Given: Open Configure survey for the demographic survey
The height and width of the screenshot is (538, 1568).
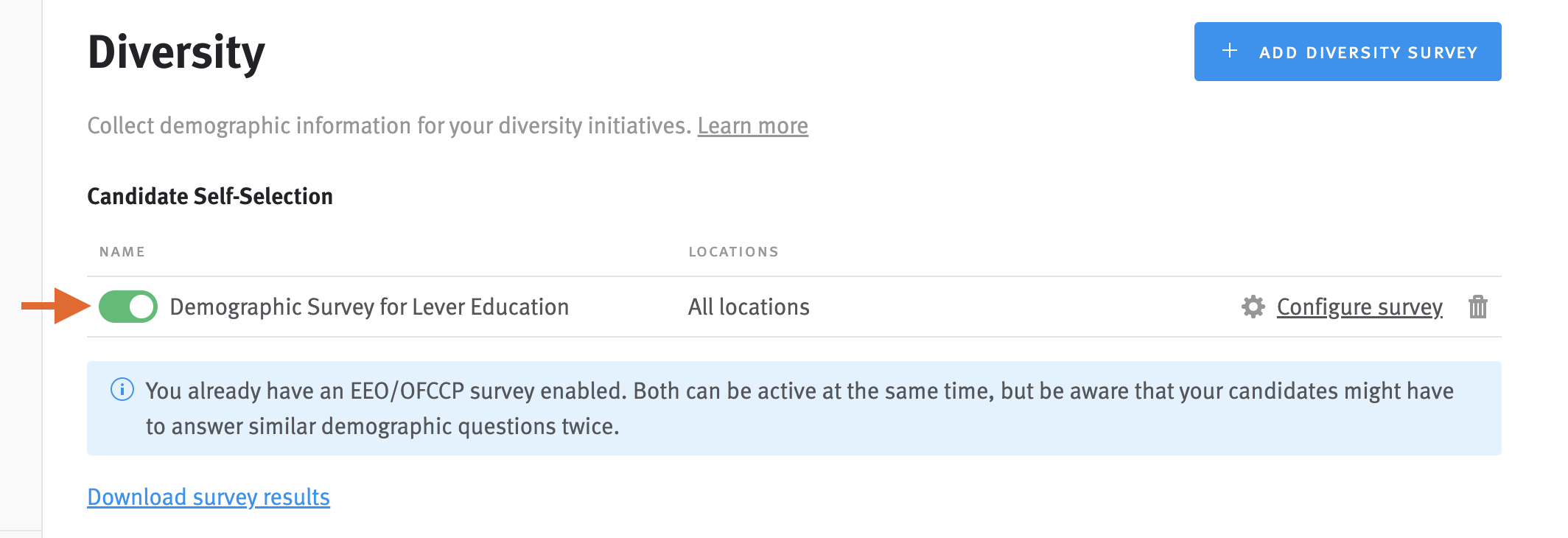Looking at the screenshot, I should tap(1359, 307).
